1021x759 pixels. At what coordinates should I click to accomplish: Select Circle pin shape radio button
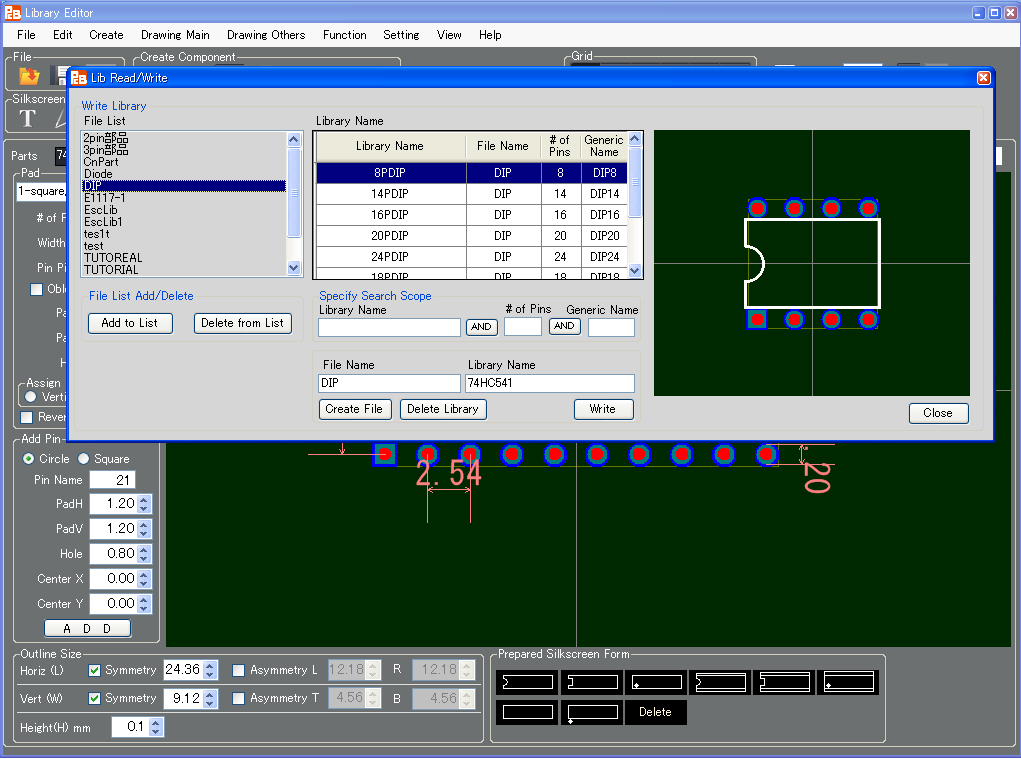tap(29, 459)
